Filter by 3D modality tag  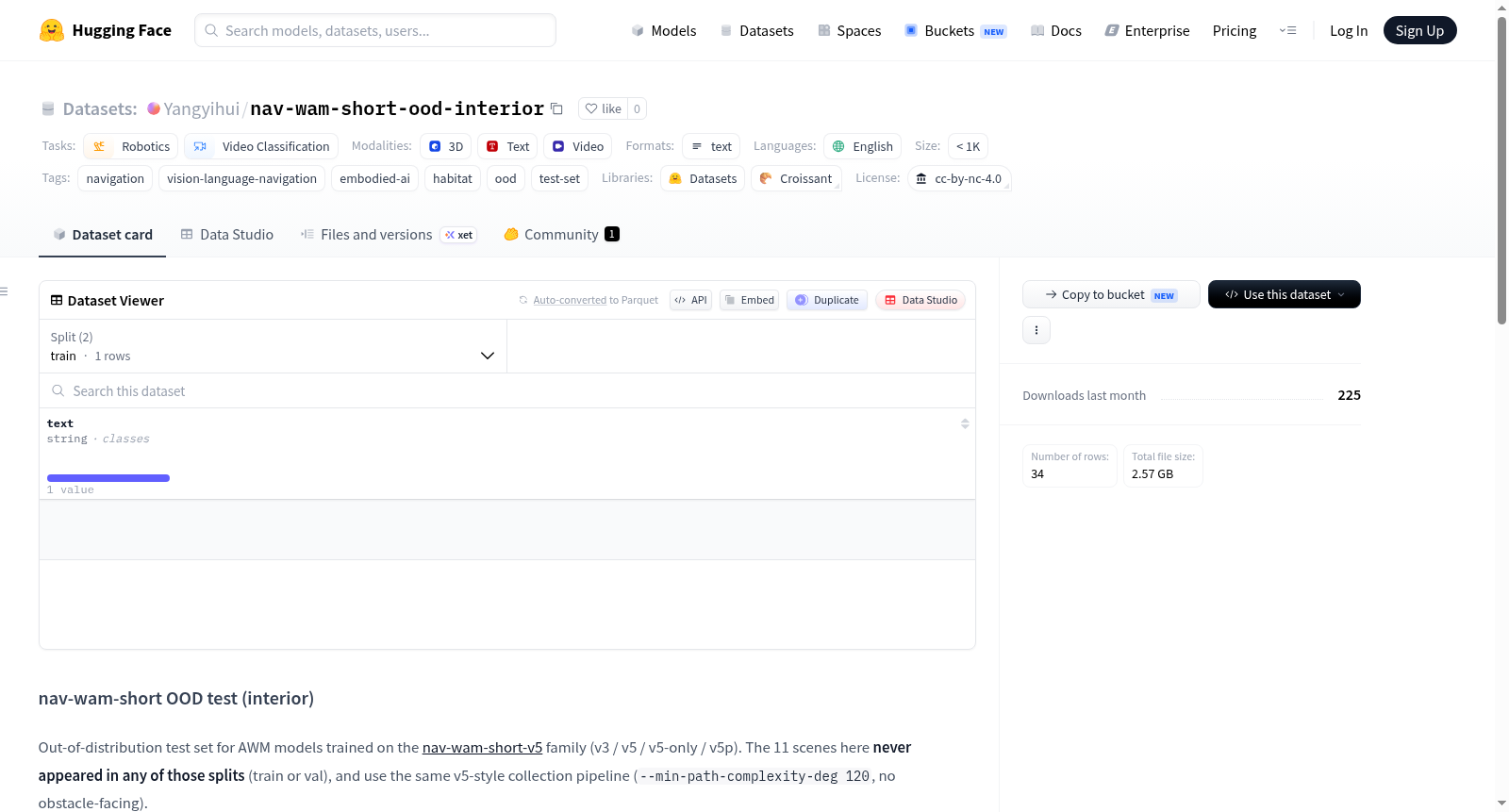tap(446, 146)
